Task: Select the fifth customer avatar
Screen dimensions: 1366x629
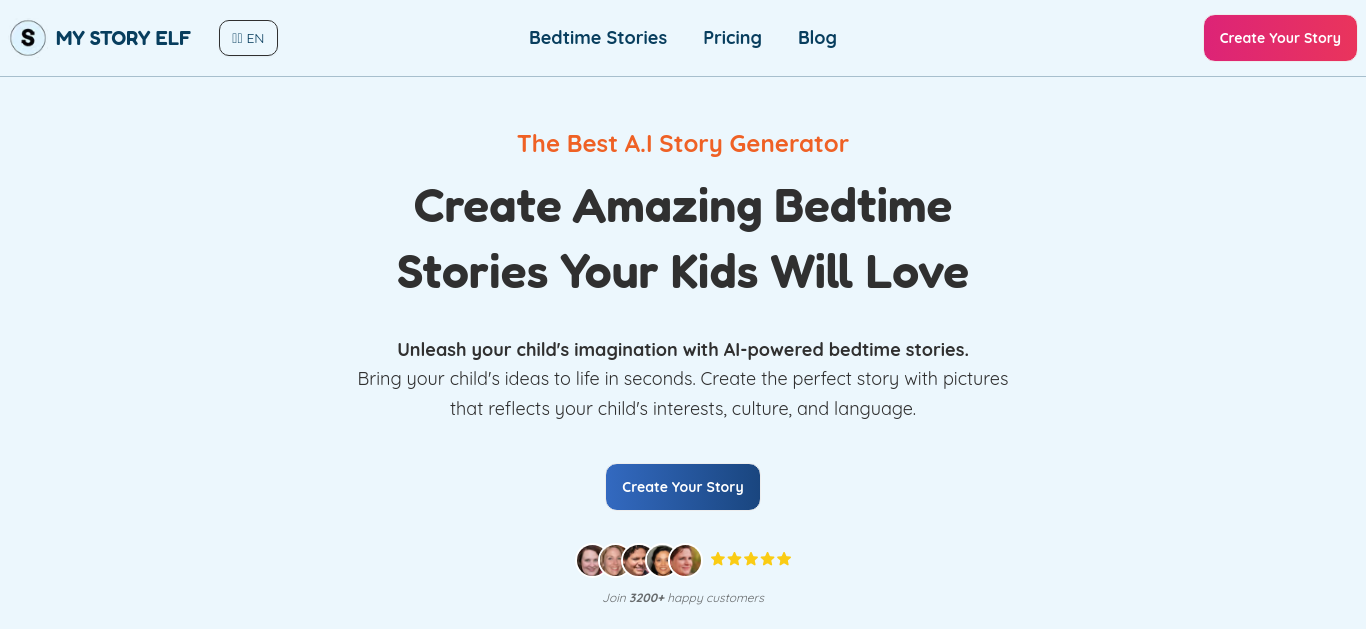Action: 686,560
